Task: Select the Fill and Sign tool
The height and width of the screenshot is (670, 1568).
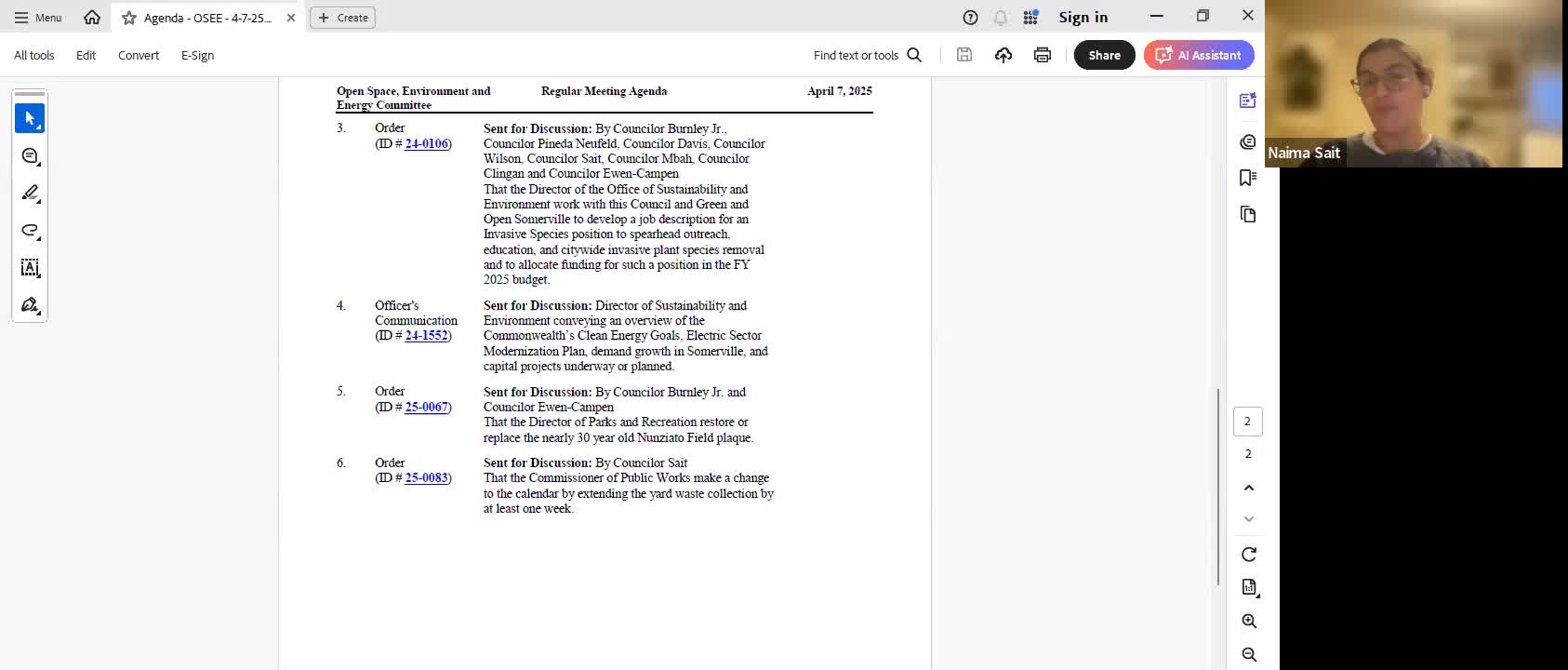Action: [x=30, y=304]
